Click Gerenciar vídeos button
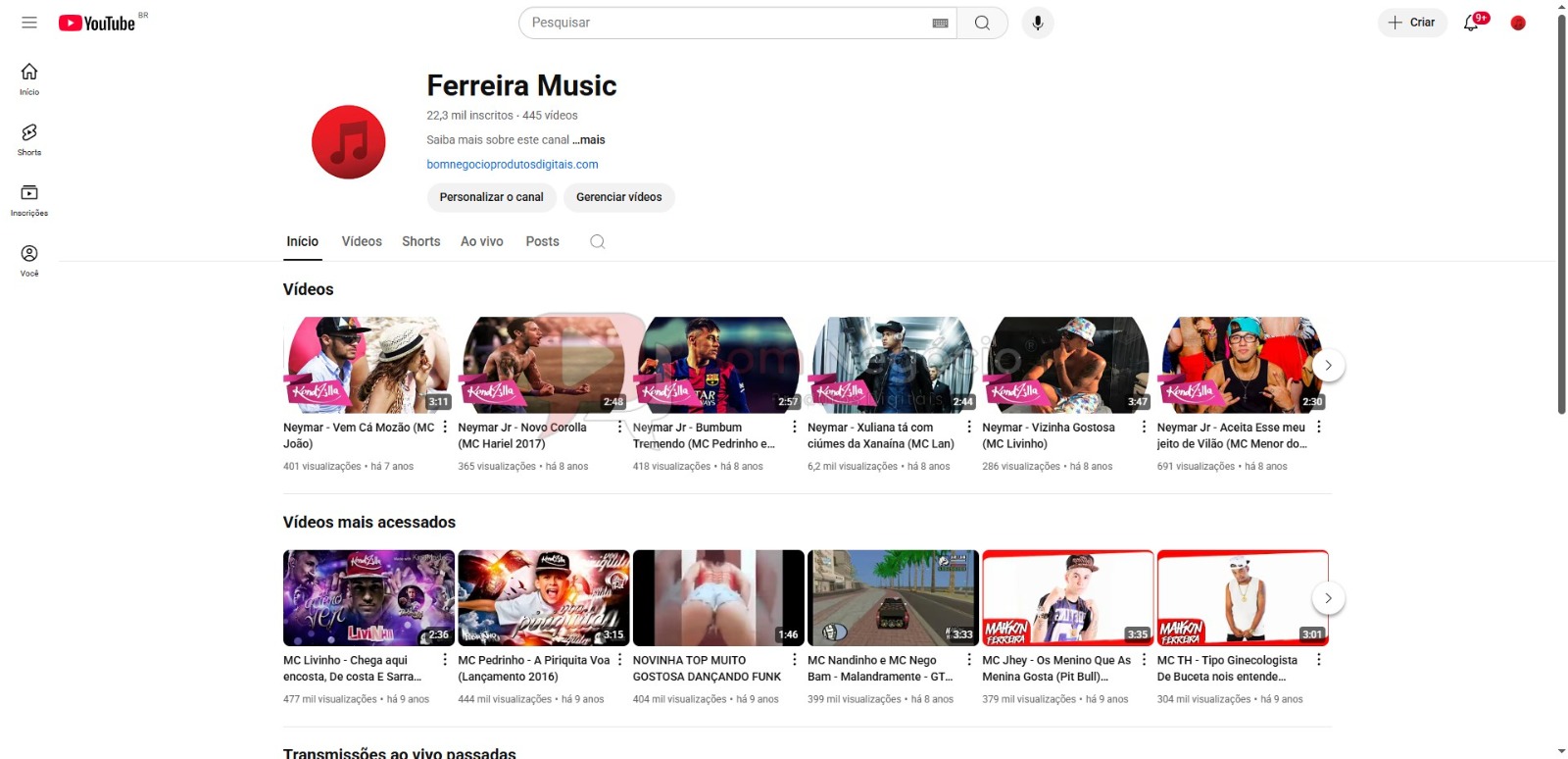1568x759 pixels. pos(619,197)
